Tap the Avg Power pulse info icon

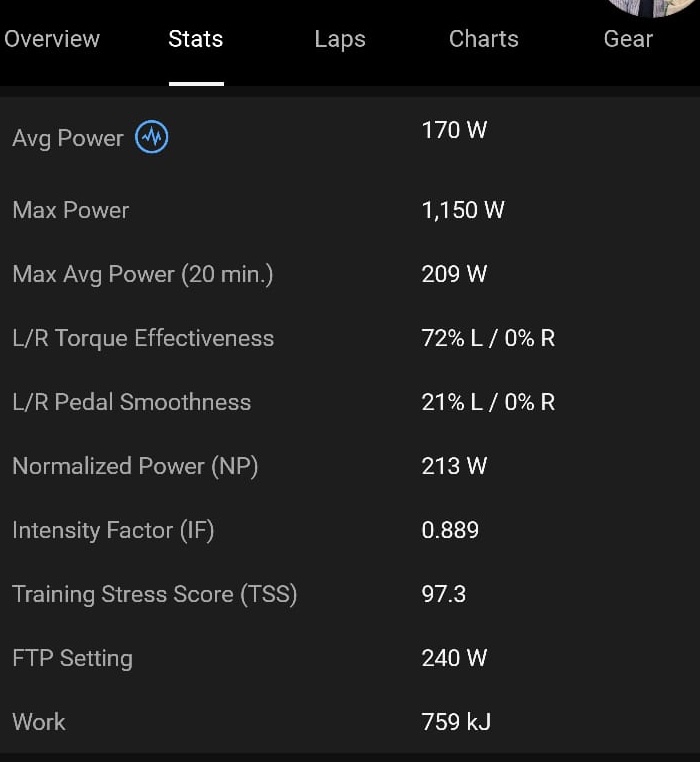152,137
